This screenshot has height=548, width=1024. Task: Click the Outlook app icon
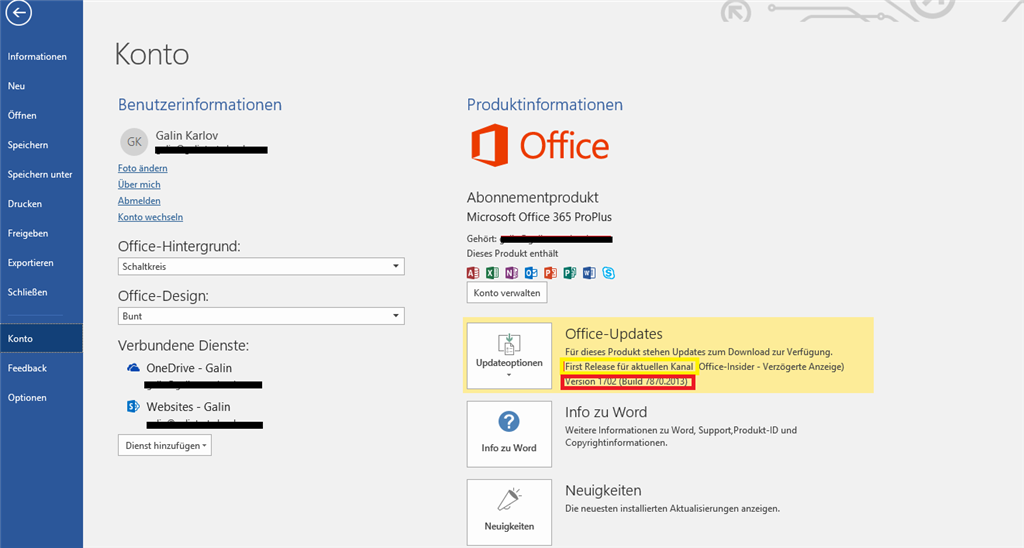[x=531, y=273]
